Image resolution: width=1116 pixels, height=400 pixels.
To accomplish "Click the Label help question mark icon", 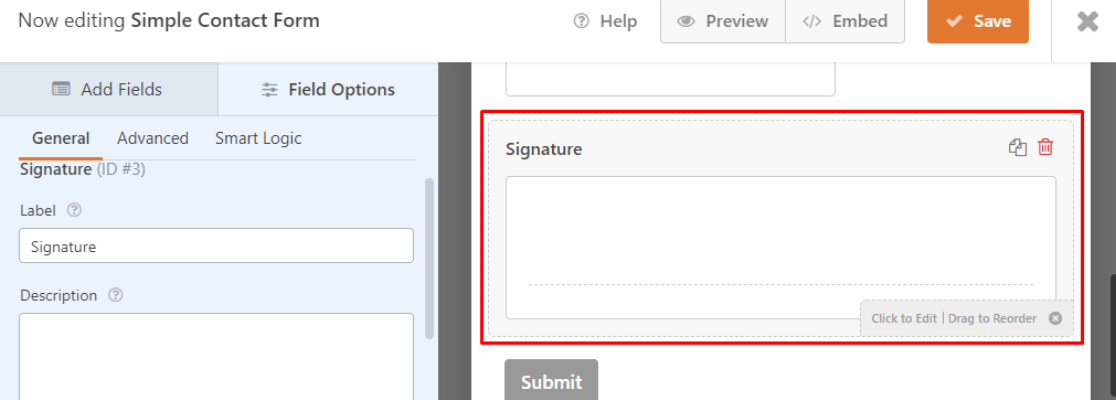I will [73, 210].
